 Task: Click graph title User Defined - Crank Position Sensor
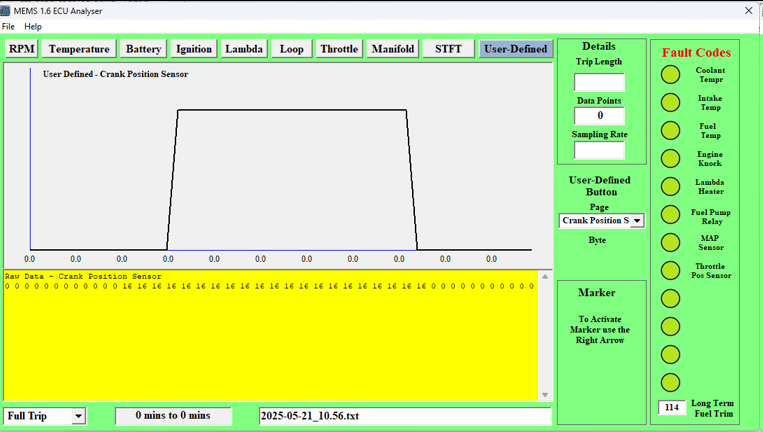point(115,74)
